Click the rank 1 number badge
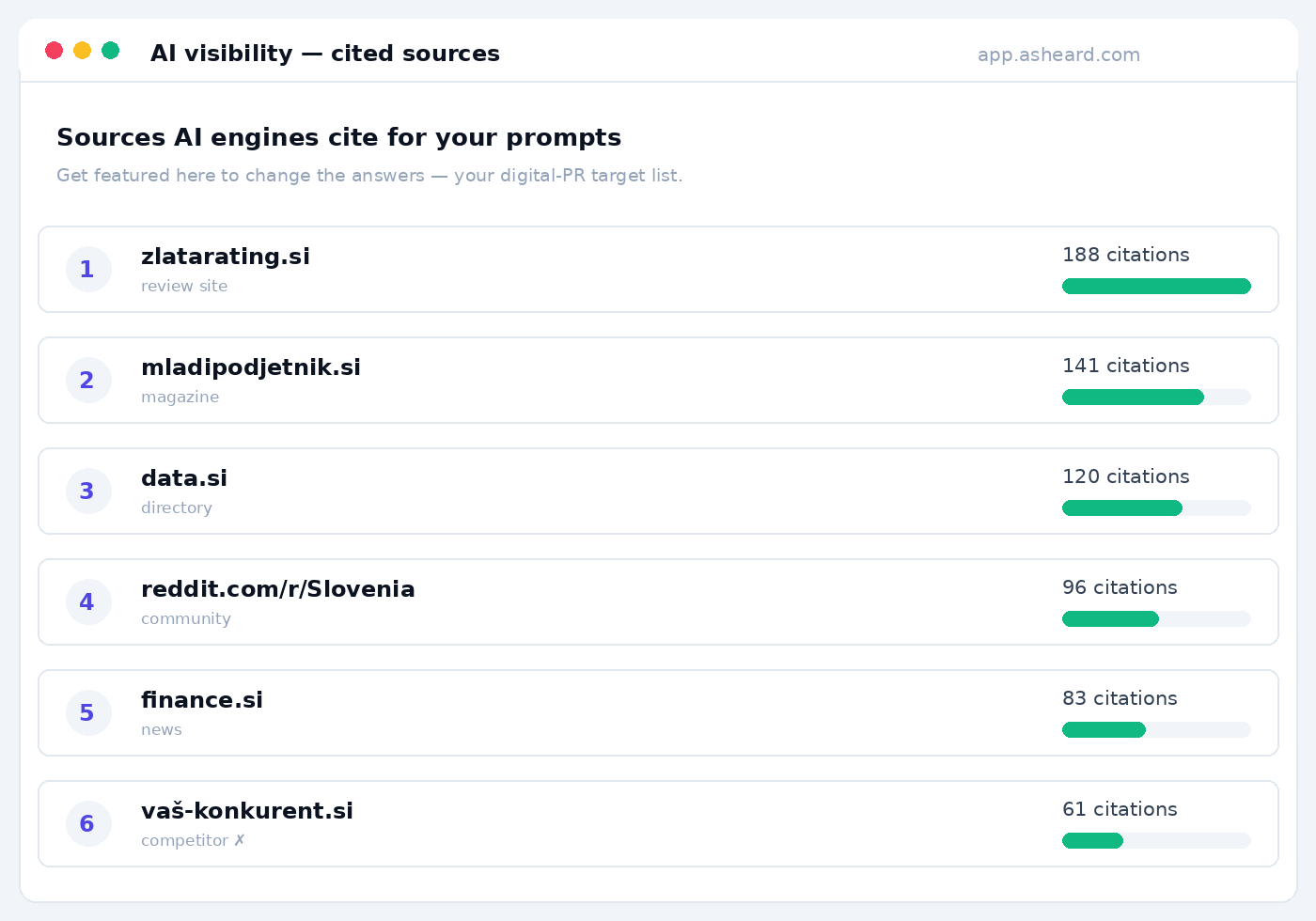Viewport: 1316px width, 921px height. (x=88, y=270)
